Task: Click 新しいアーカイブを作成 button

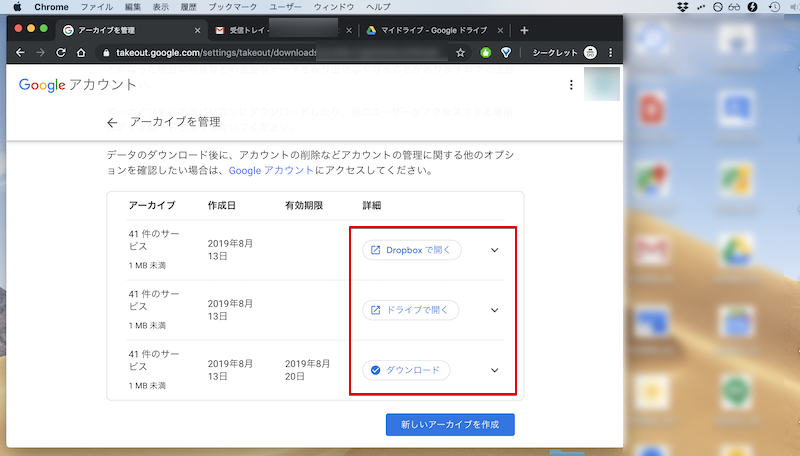Action: [x=450, y=425]
